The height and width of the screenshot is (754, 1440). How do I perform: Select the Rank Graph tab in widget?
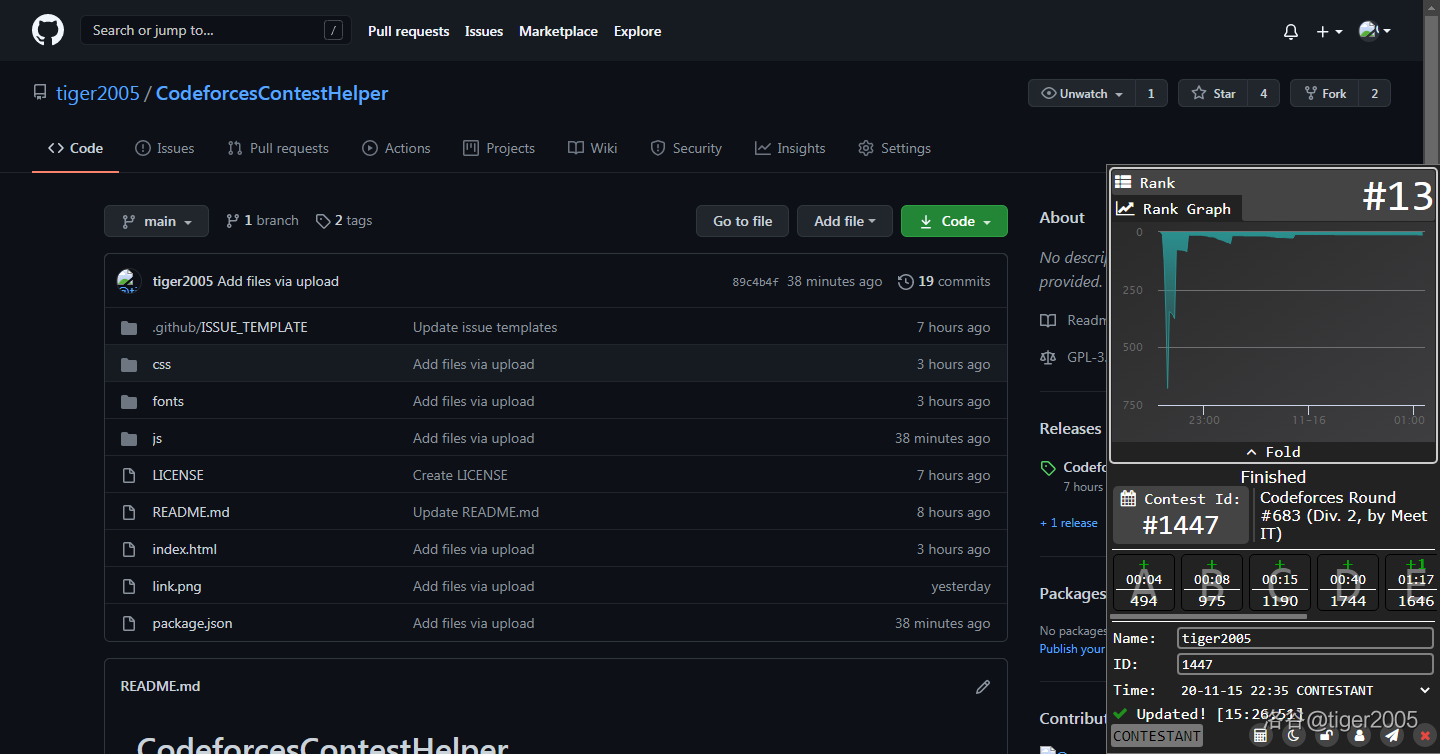pos(1177,209)
